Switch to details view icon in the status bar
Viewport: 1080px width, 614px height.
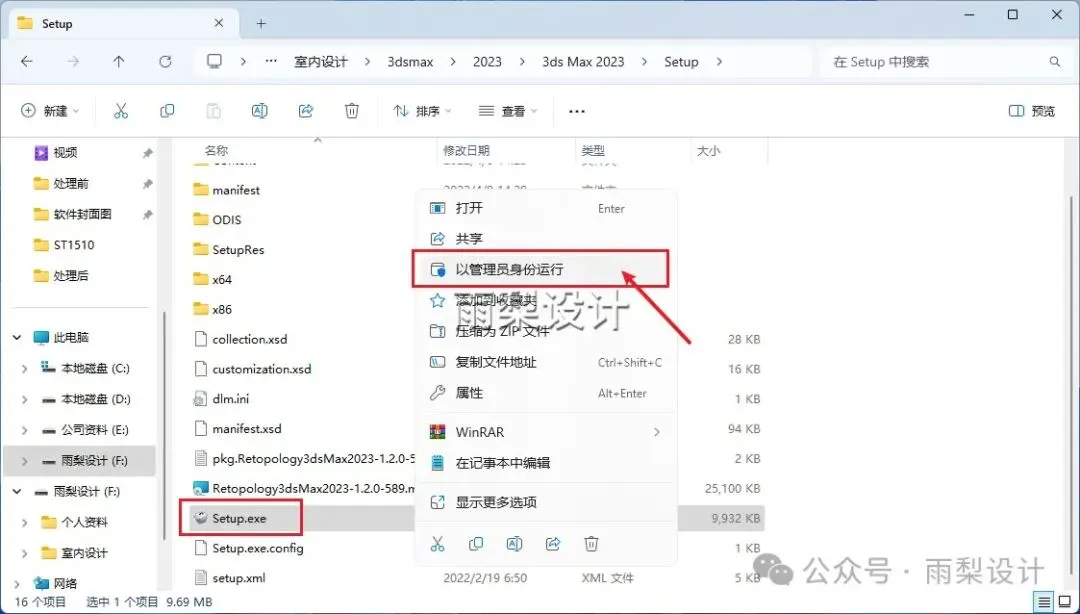point(1044,602)
